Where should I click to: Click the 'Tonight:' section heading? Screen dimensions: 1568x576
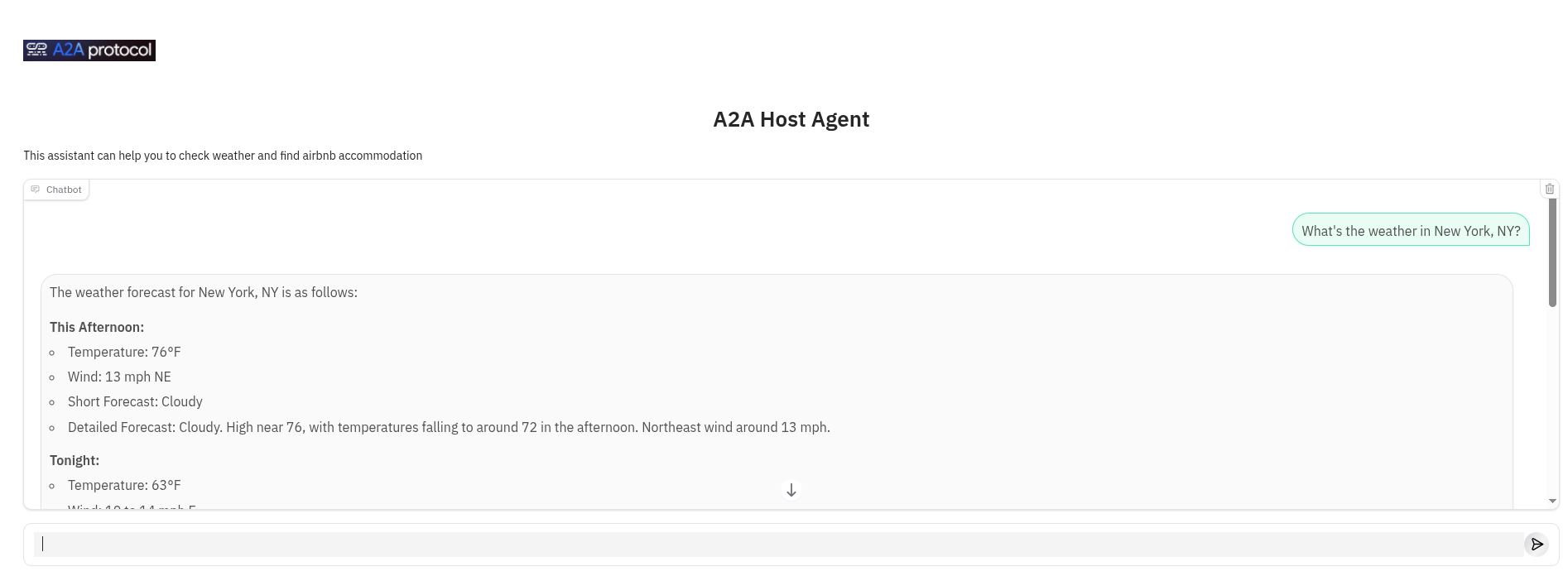[x=75, y=460]
